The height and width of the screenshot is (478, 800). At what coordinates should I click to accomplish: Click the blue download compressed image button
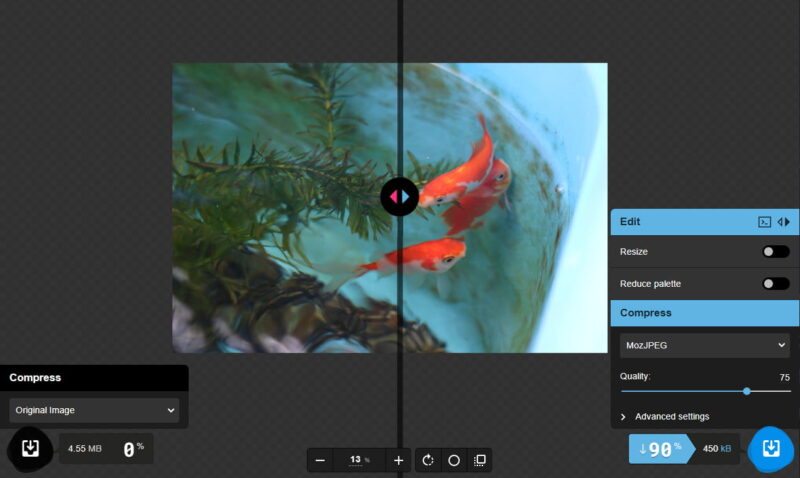pos(771,448)
